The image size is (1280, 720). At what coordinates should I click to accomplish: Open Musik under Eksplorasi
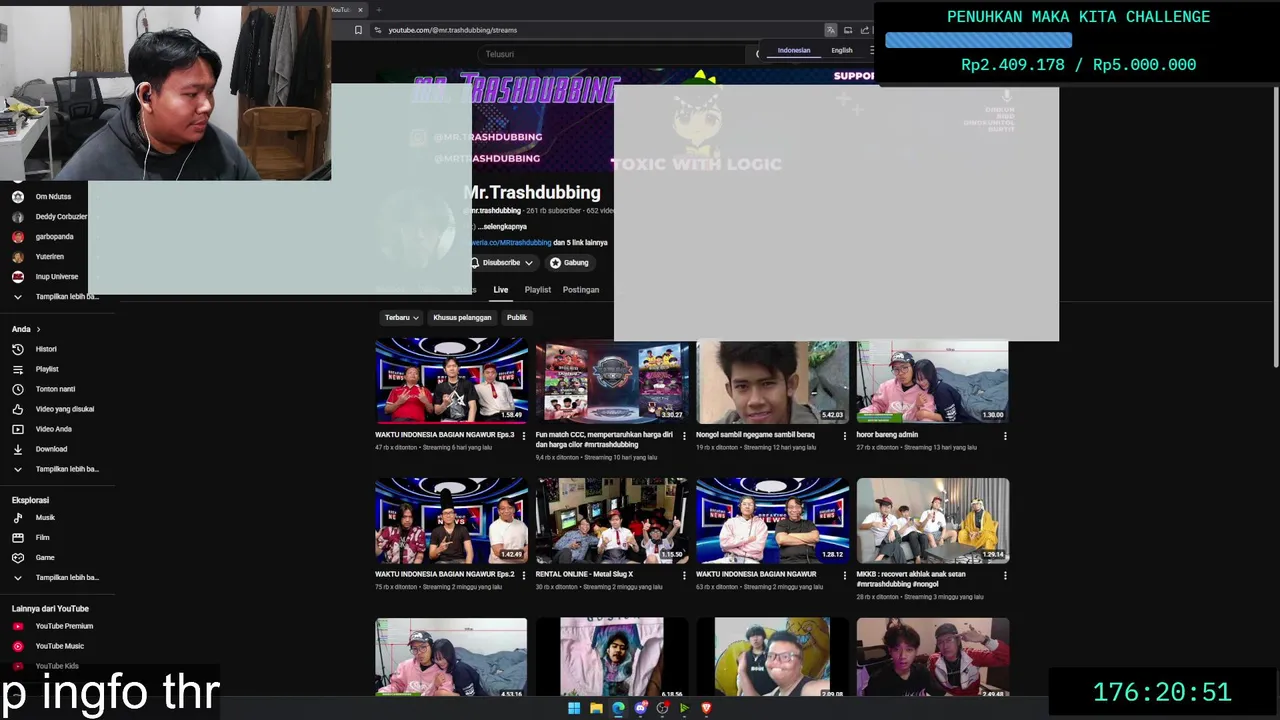[x=45, y=518]
